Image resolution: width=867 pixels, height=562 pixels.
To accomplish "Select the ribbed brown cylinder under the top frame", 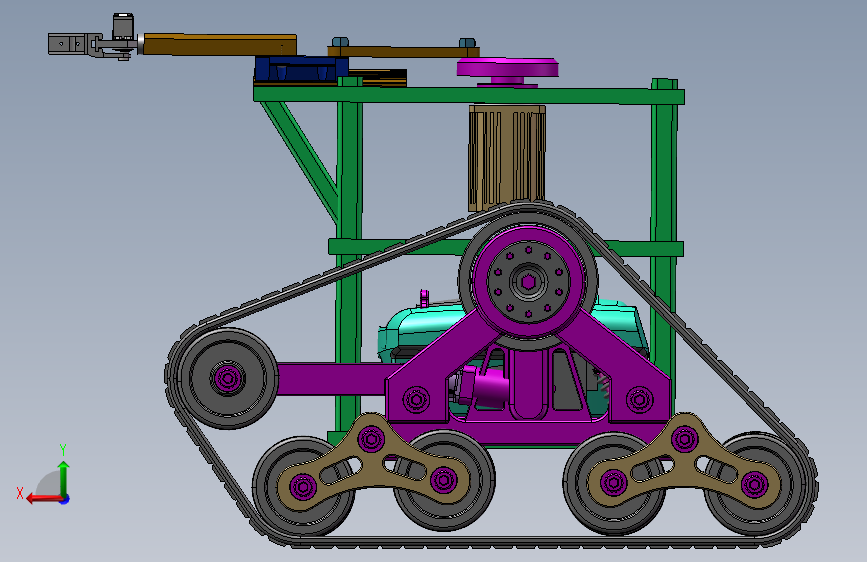I will pos(506,158).
